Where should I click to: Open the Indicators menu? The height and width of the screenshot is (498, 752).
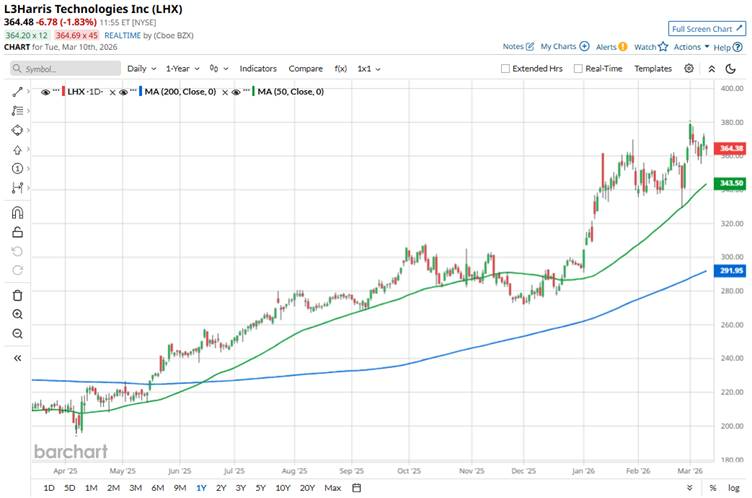tap(258, 69)
